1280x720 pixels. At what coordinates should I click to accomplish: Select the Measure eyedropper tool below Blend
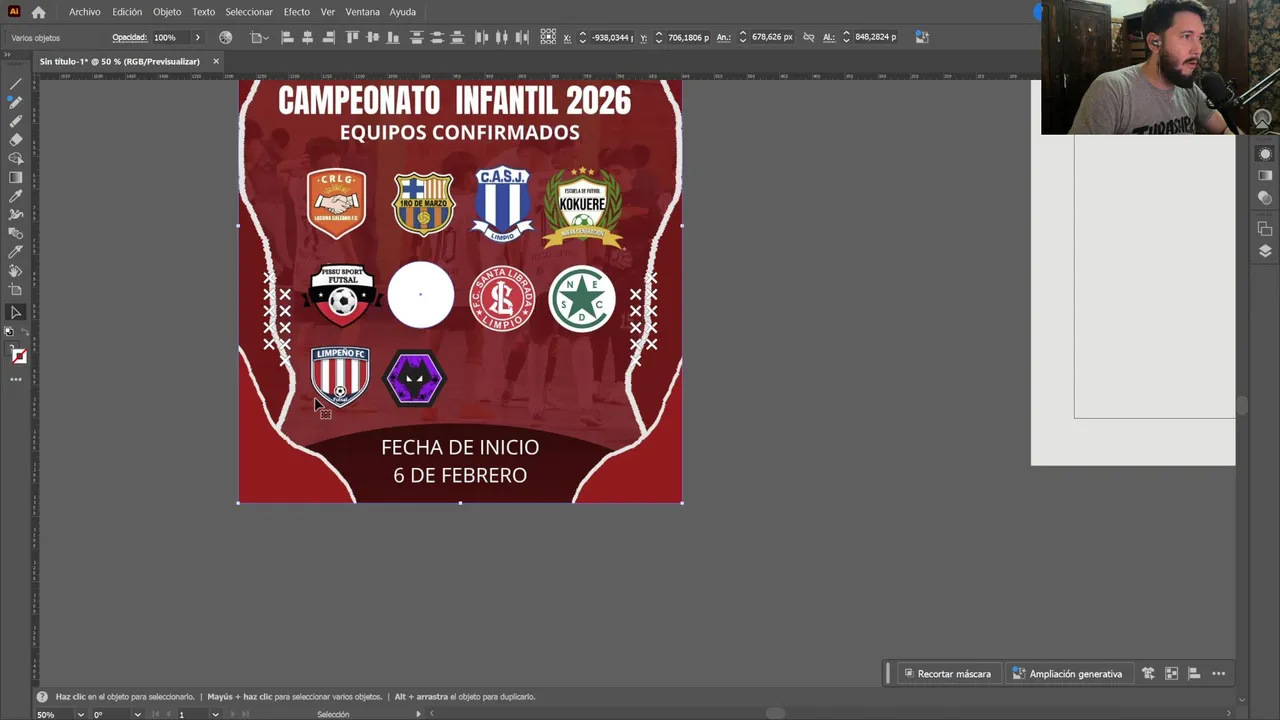15,252
